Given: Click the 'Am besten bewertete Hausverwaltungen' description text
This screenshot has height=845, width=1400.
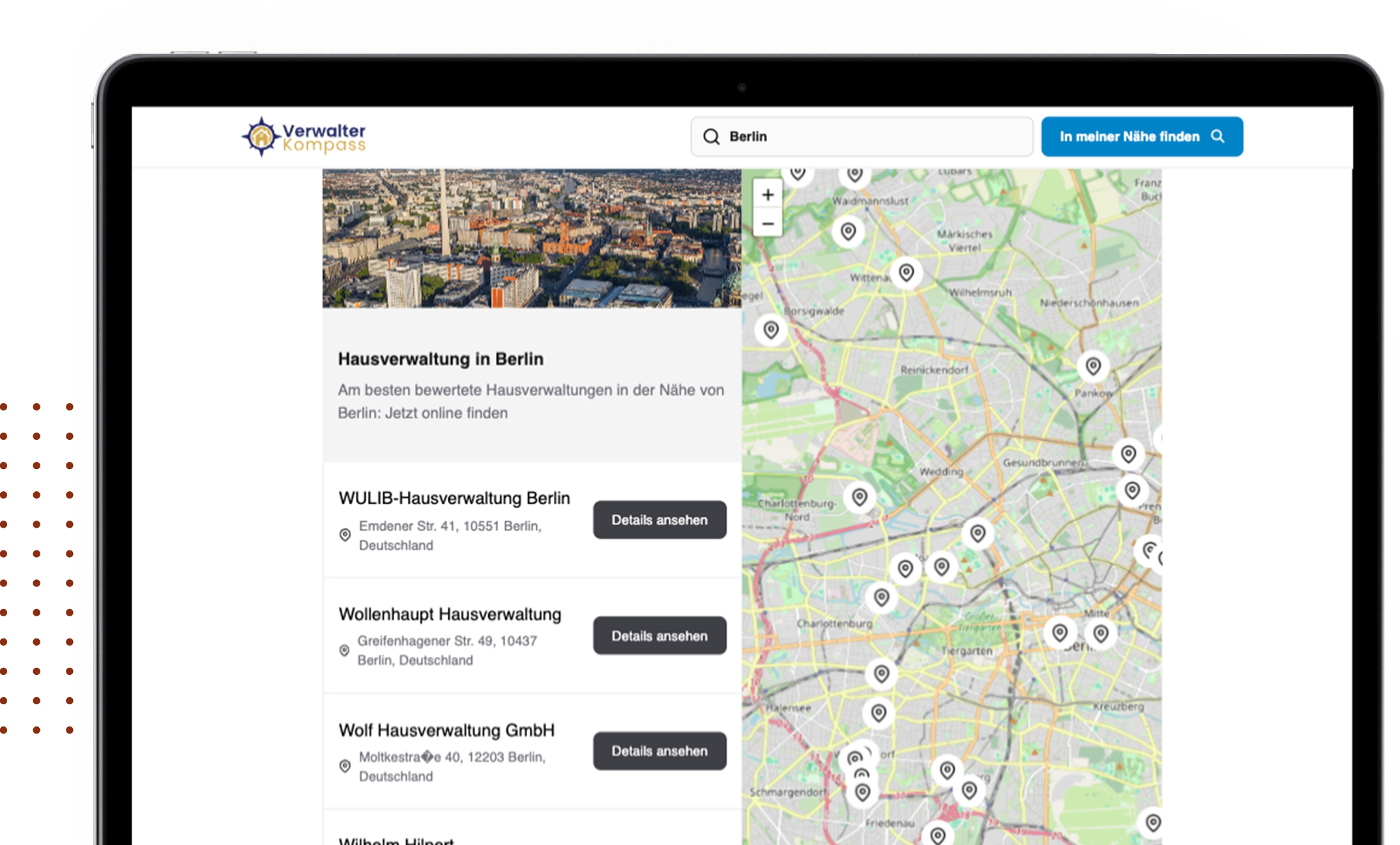Looking at the screenshot, I should pos(531,401).
